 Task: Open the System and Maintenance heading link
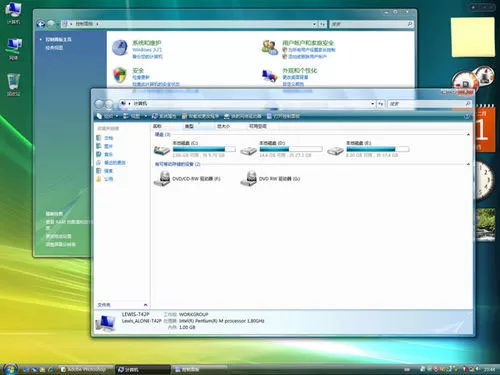point(147,43)
